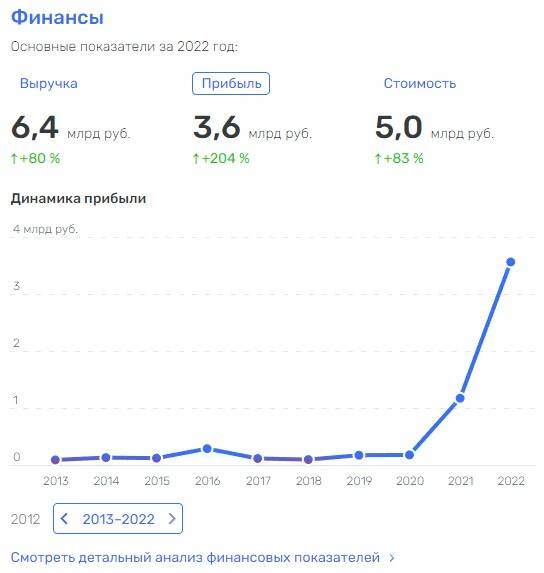Open the 2013–2022 period range selector

(x=118, y=518)
